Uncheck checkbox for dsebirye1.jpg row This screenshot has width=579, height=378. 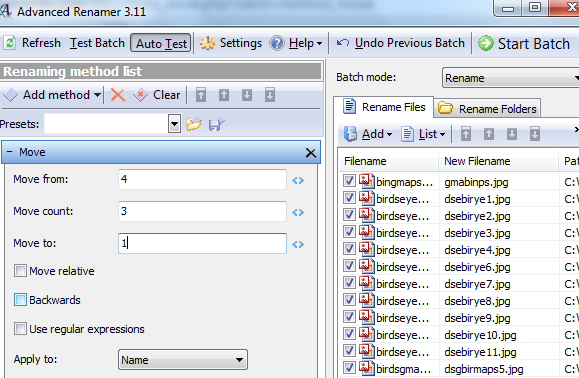[x=349, y=198]
